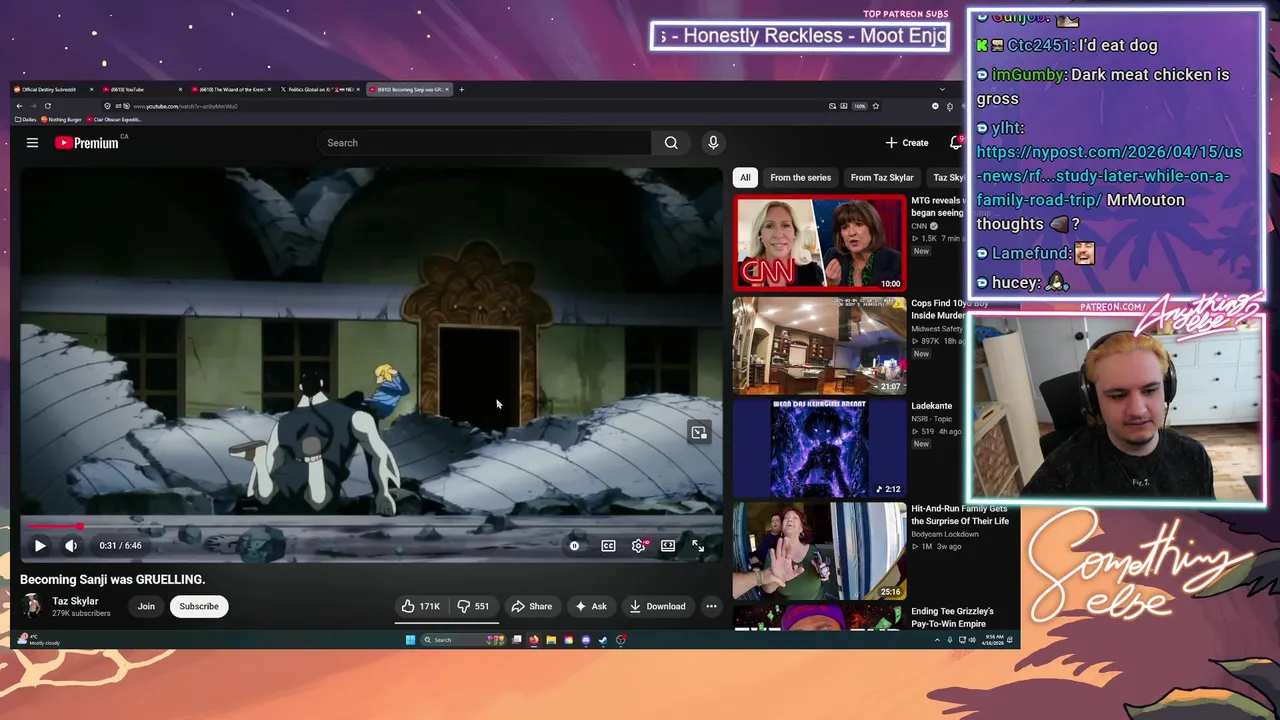Select the From Taz Skylar chip
1280x720 pixels.
click(x=882, y=177)
